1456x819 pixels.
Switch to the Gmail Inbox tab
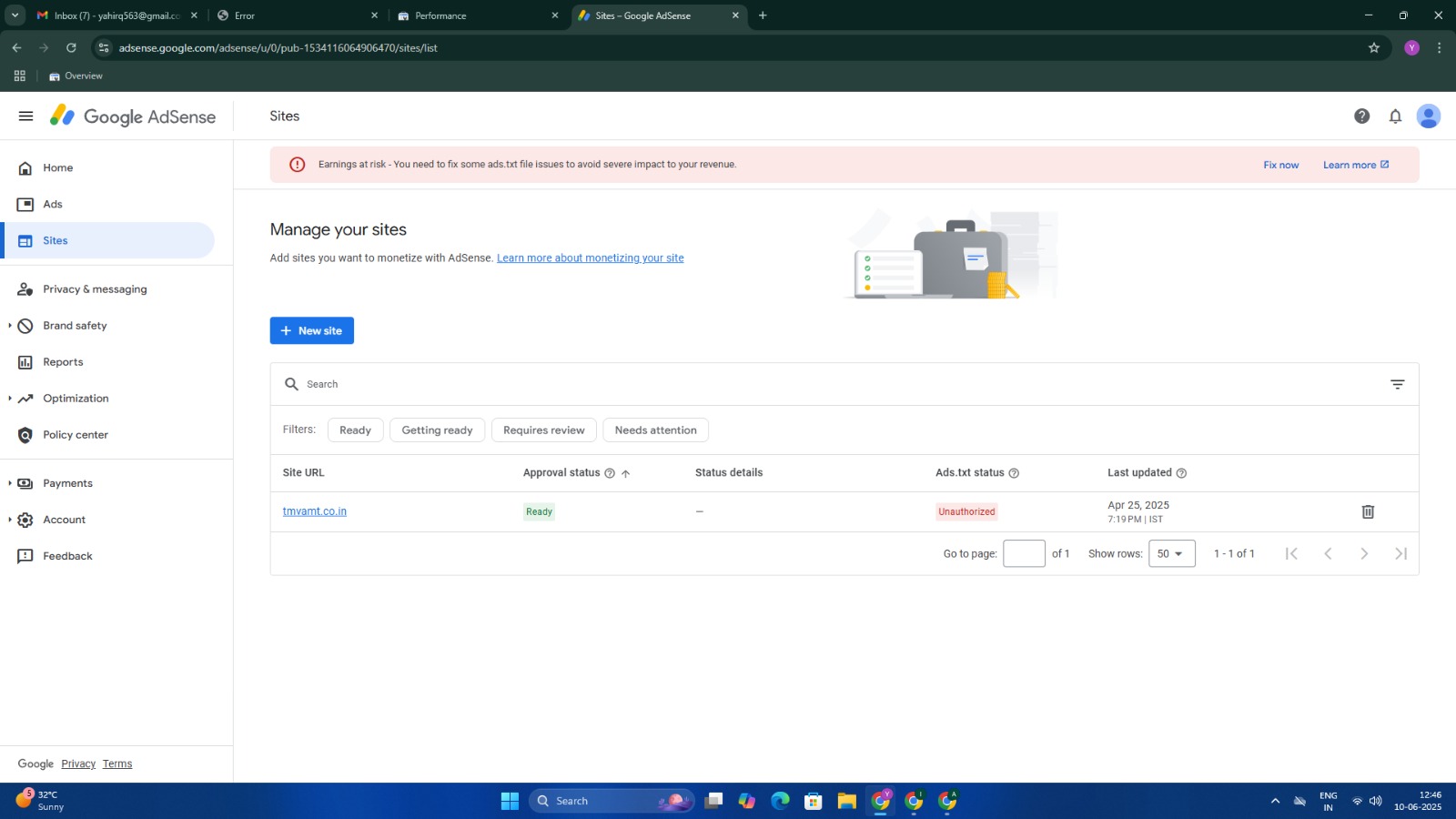[116, 15]
